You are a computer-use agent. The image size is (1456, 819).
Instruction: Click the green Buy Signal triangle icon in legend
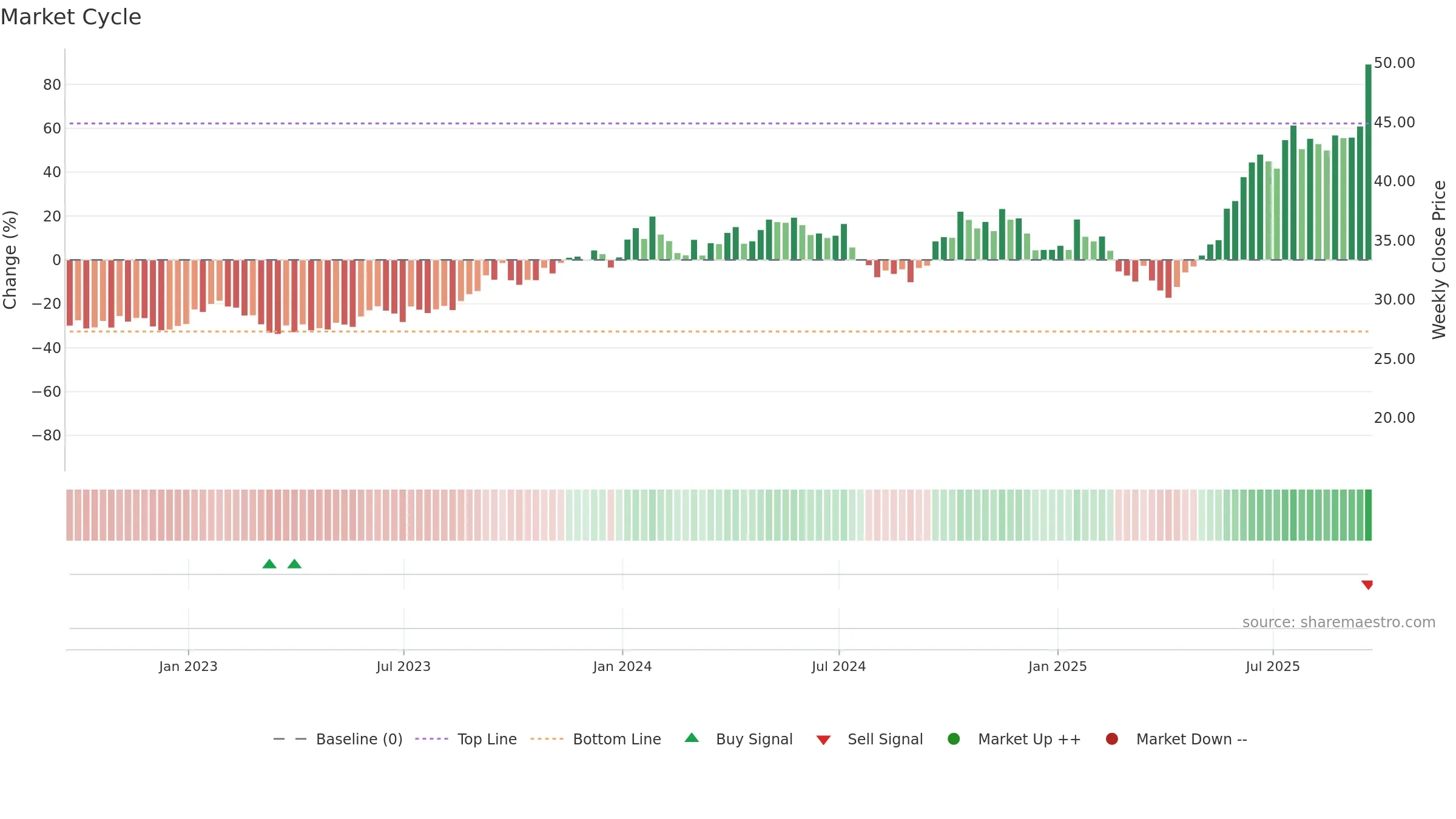click(692, 738)
